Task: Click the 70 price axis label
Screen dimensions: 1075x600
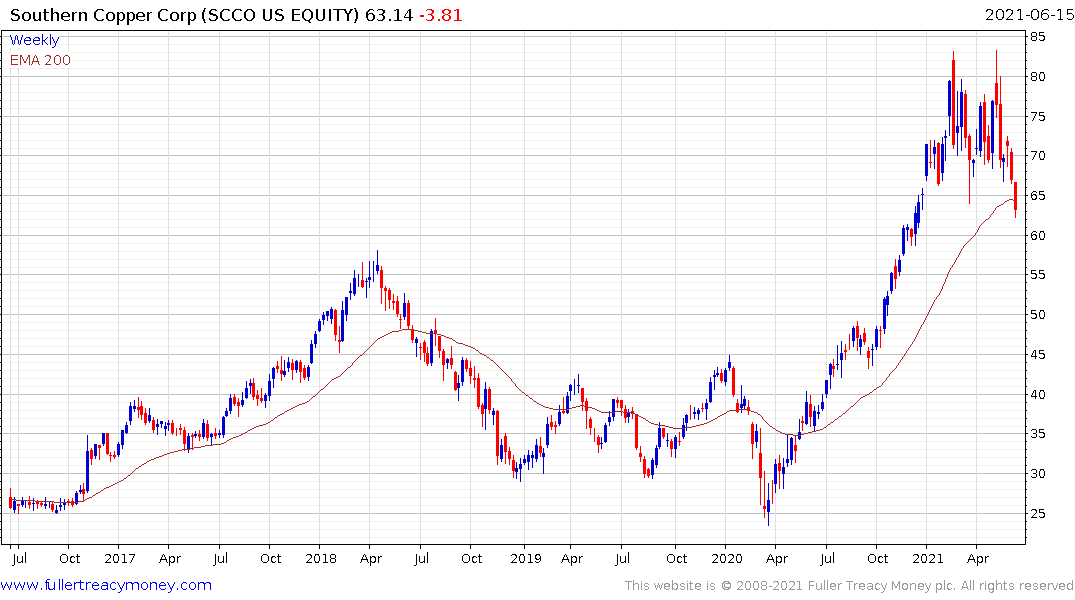Action: click(1037, 156)
